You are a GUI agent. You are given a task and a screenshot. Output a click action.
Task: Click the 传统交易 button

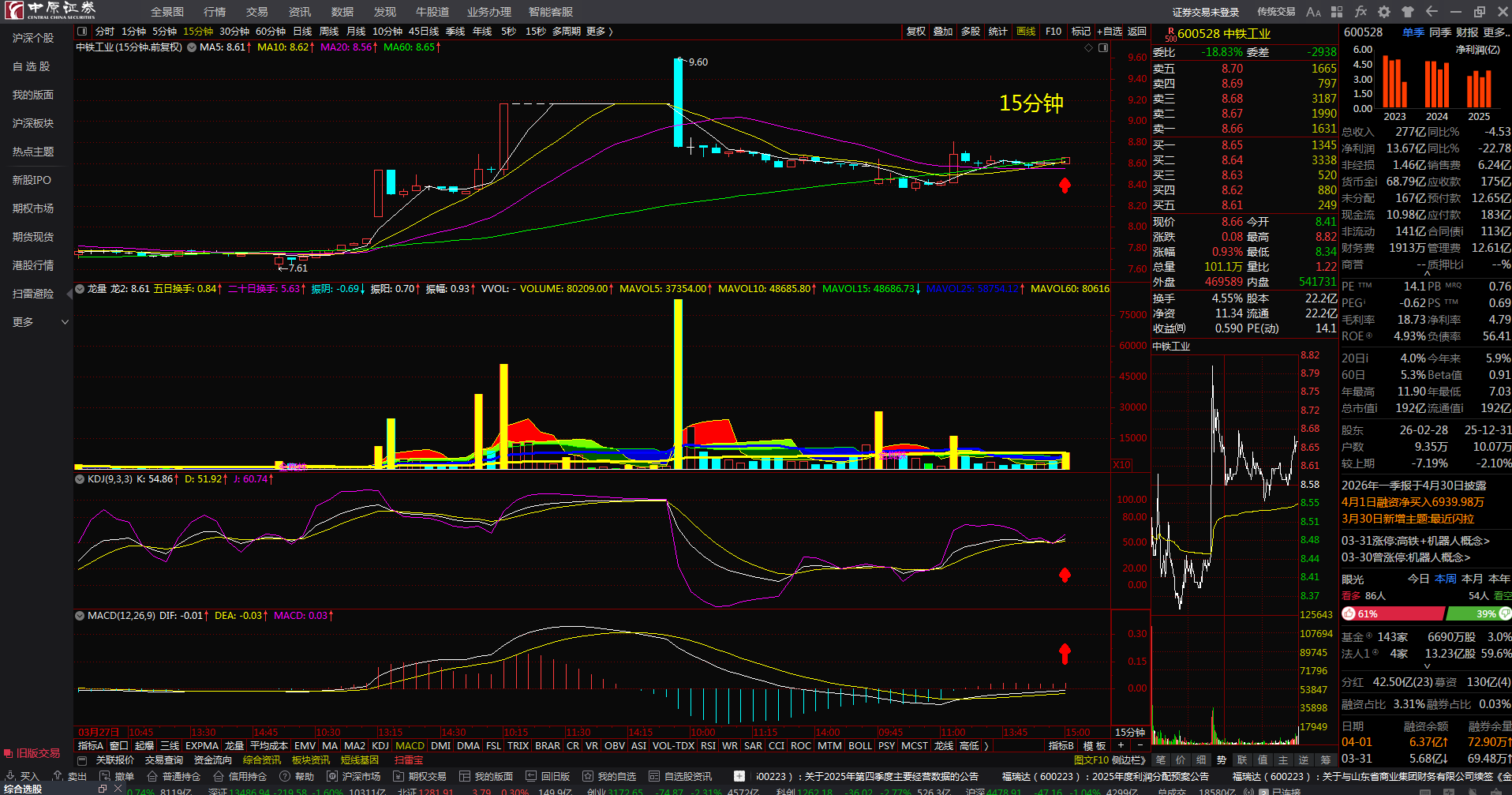1276,12
